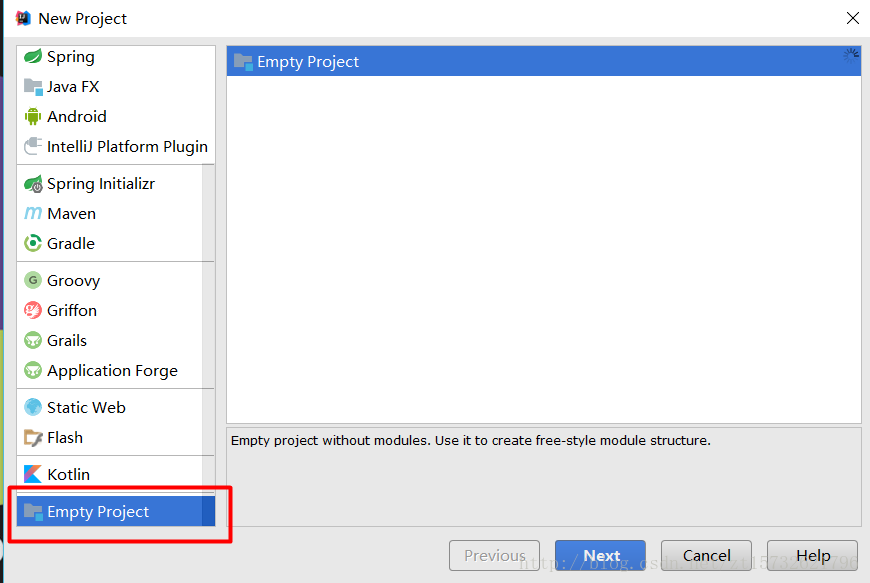Pick Grails label in project list
Image resolution: width=870 pixels, height=583 pixels.
(67, 341)
